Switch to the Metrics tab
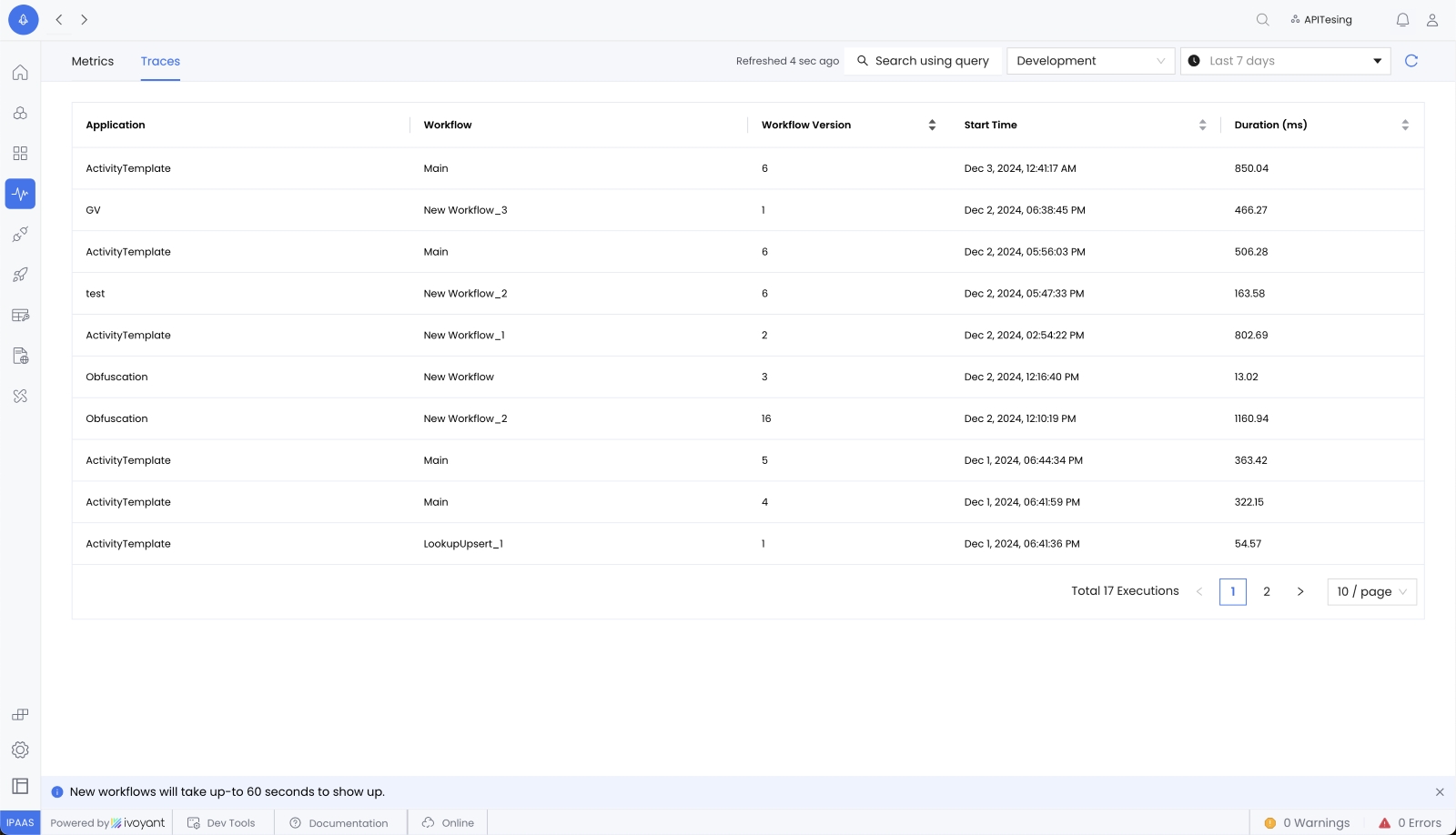This screenshot has height=835, width=1456. tap(93, 62)
